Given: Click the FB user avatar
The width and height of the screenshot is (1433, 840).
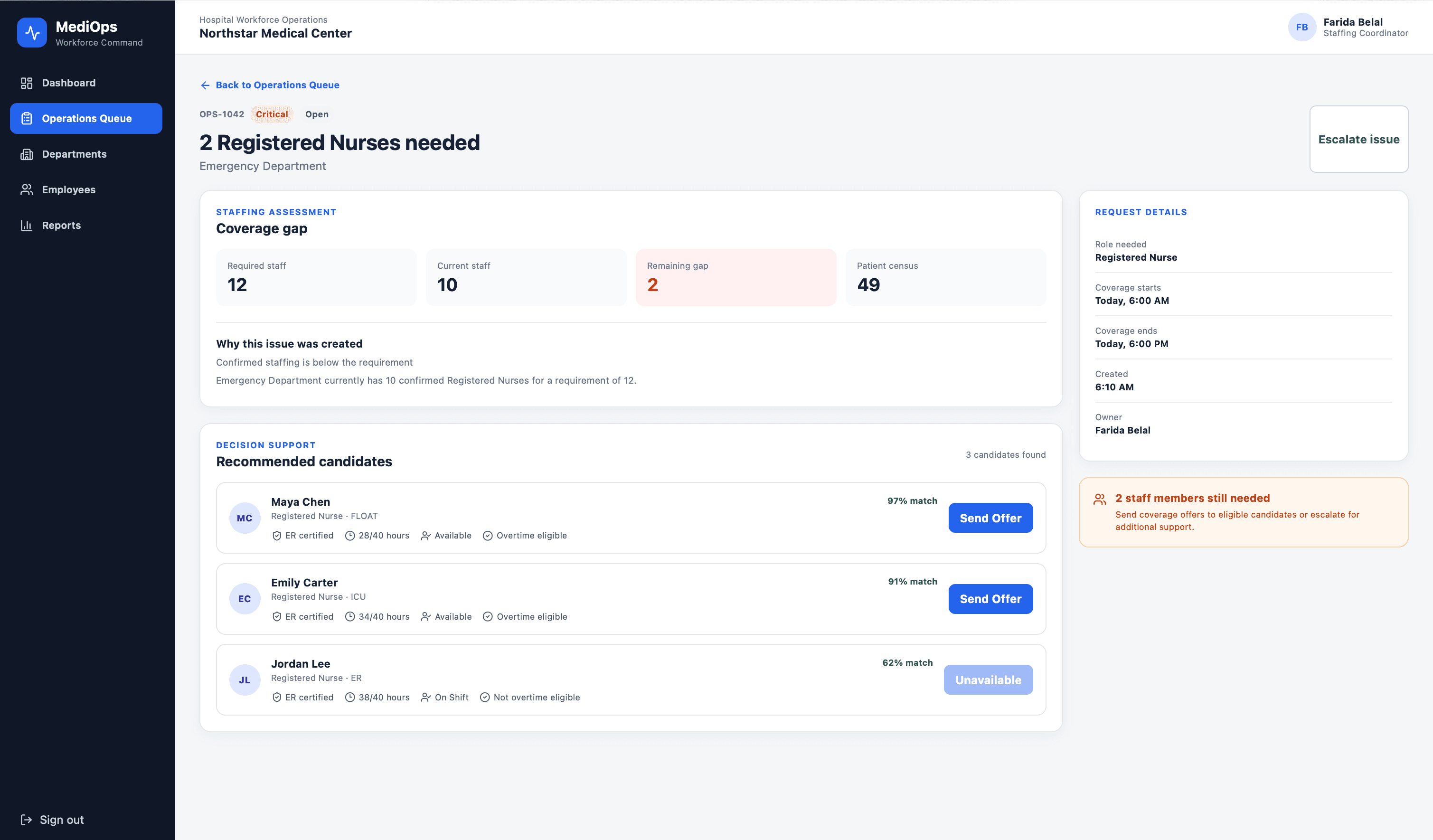Looking at the screenshot, I should pyautogui.click(x=1301, y=27).
